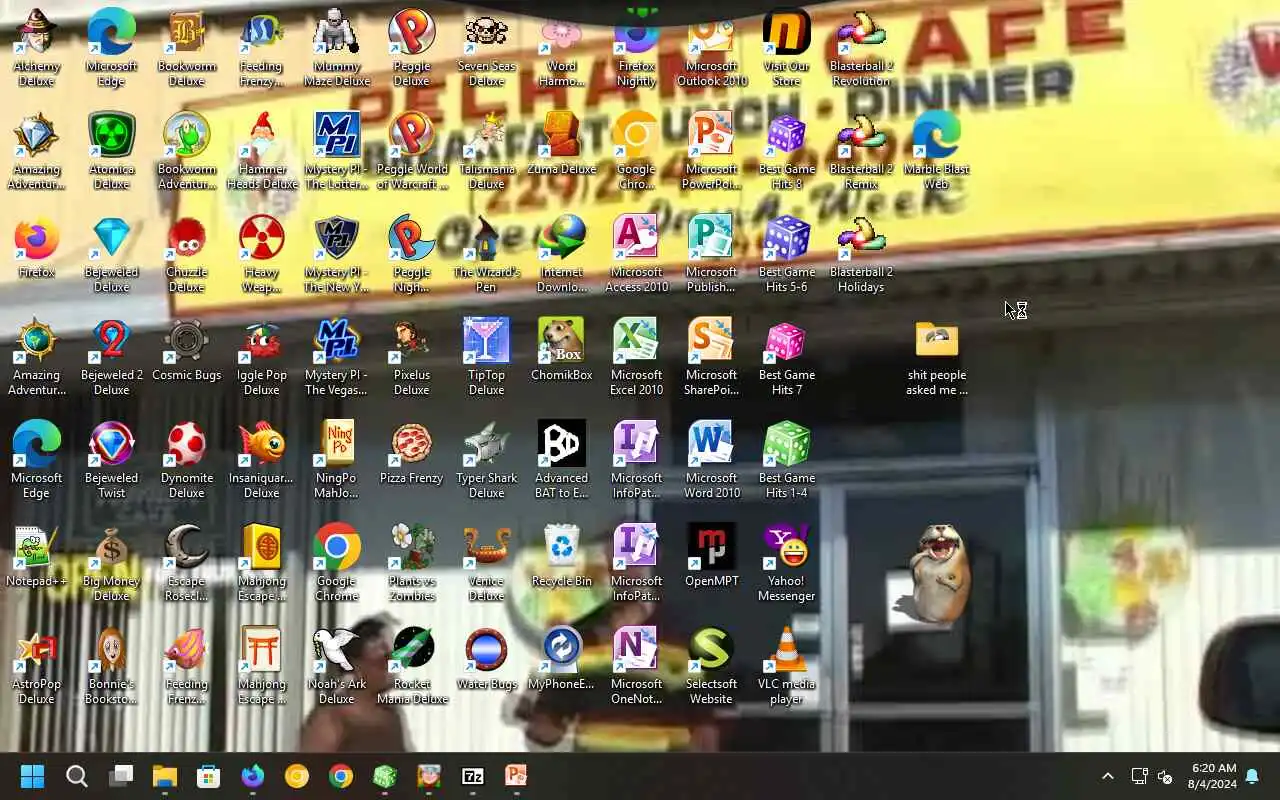1280x800 pixels.
Task: Open the Alchemy Deluxe desktop shortcut
Action: tap(37, 48)
